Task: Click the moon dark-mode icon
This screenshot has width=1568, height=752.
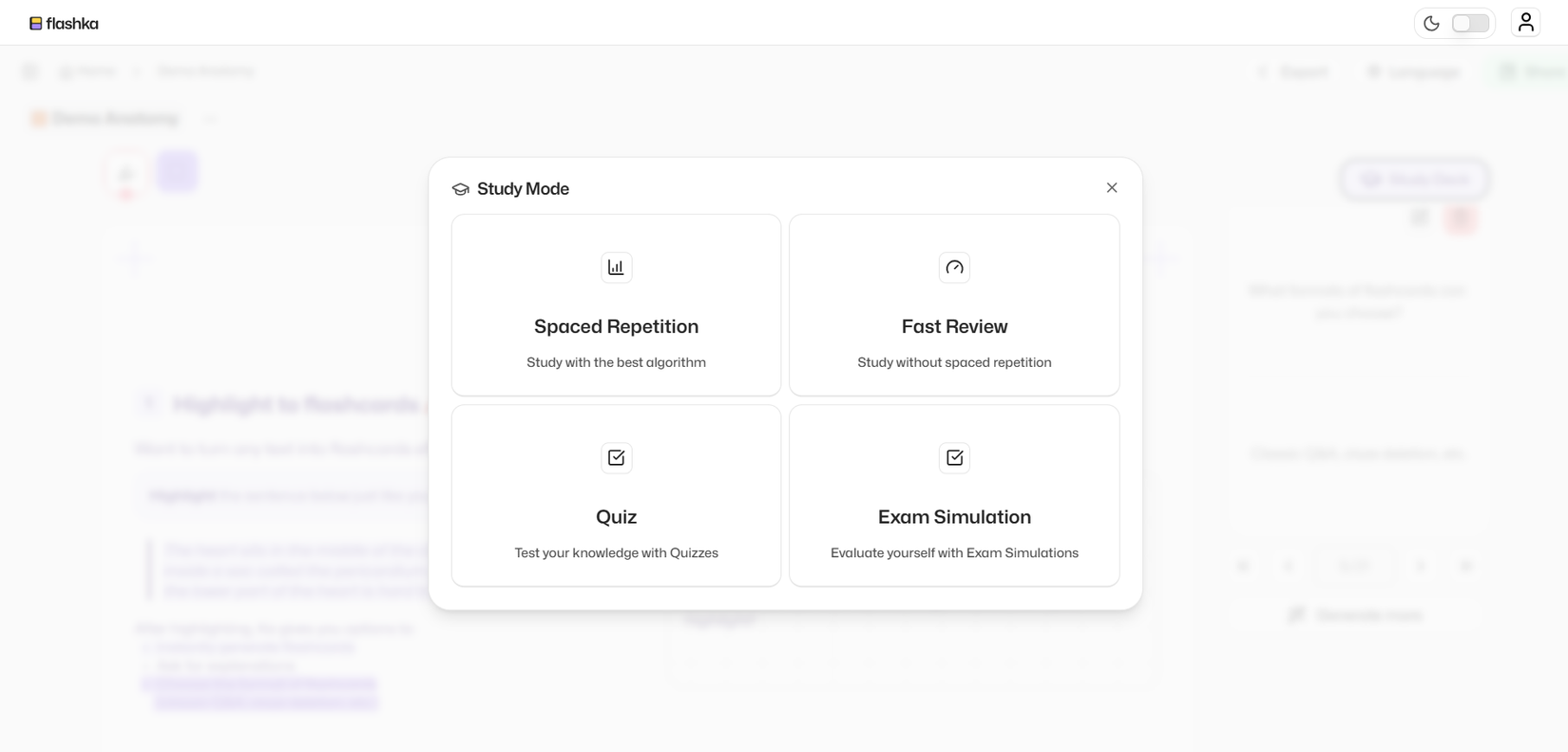Action: tap(1432, 23)
